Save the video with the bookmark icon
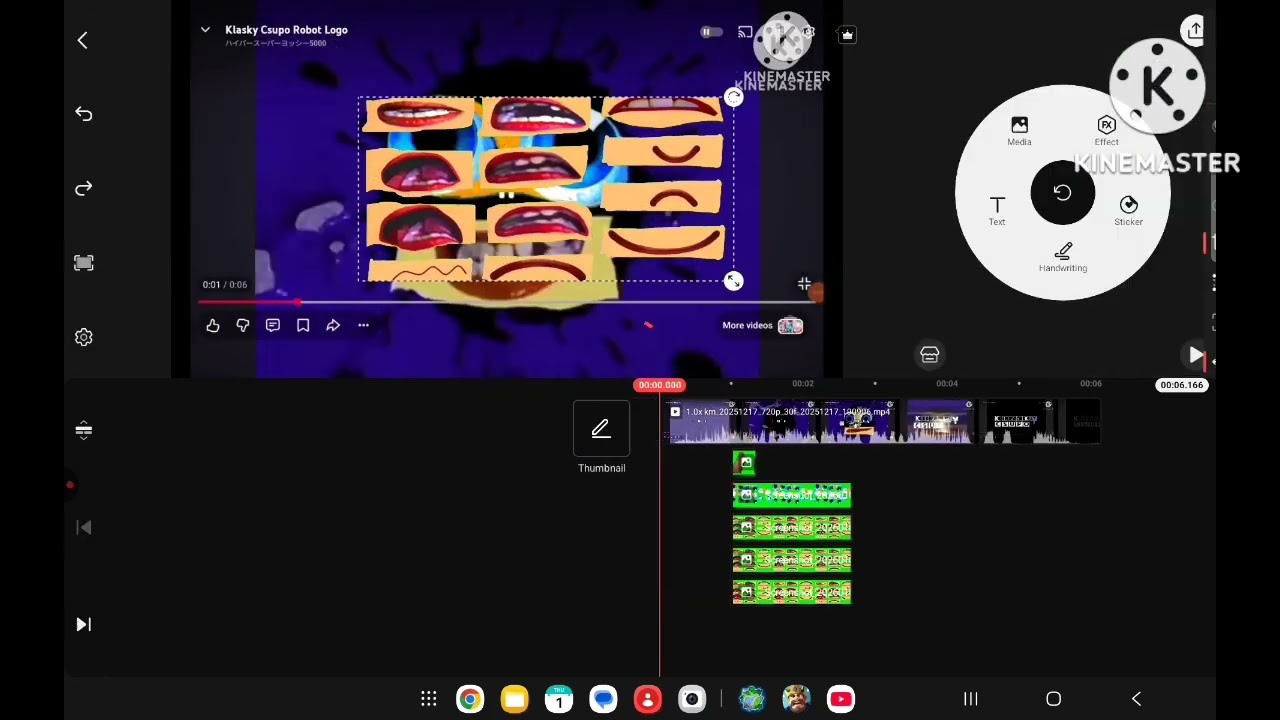 (303, 325)
